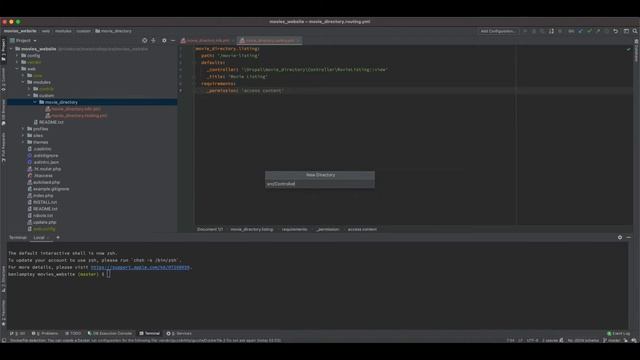Collapse the web folder arrow

(x=17, y=69)
